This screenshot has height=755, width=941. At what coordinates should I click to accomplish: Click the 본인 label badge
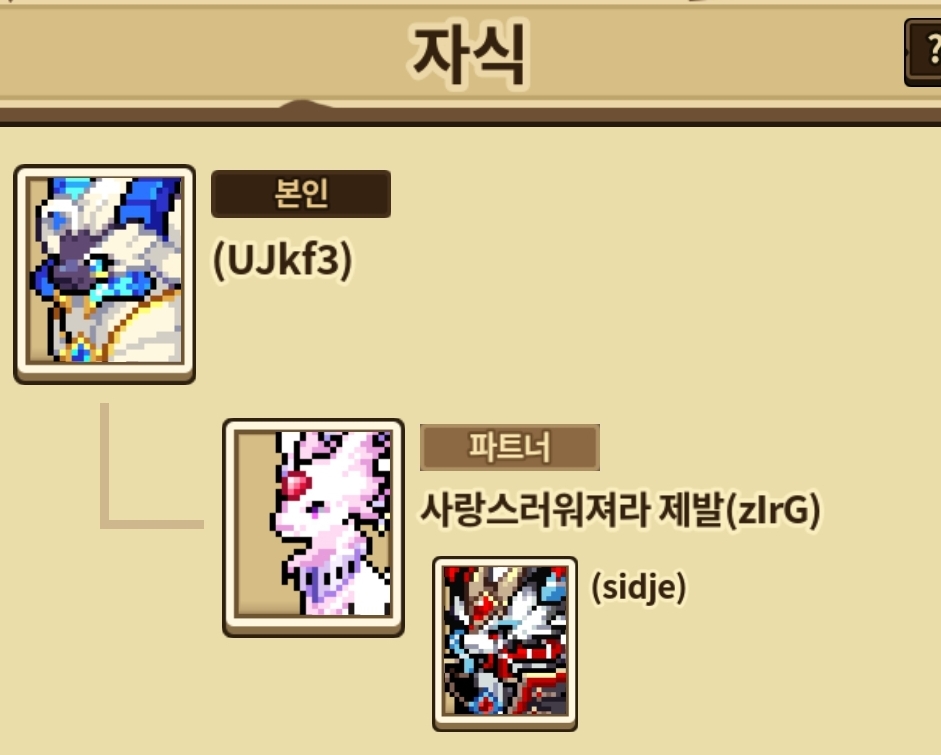pyautogui.click(x=301, y=194)
